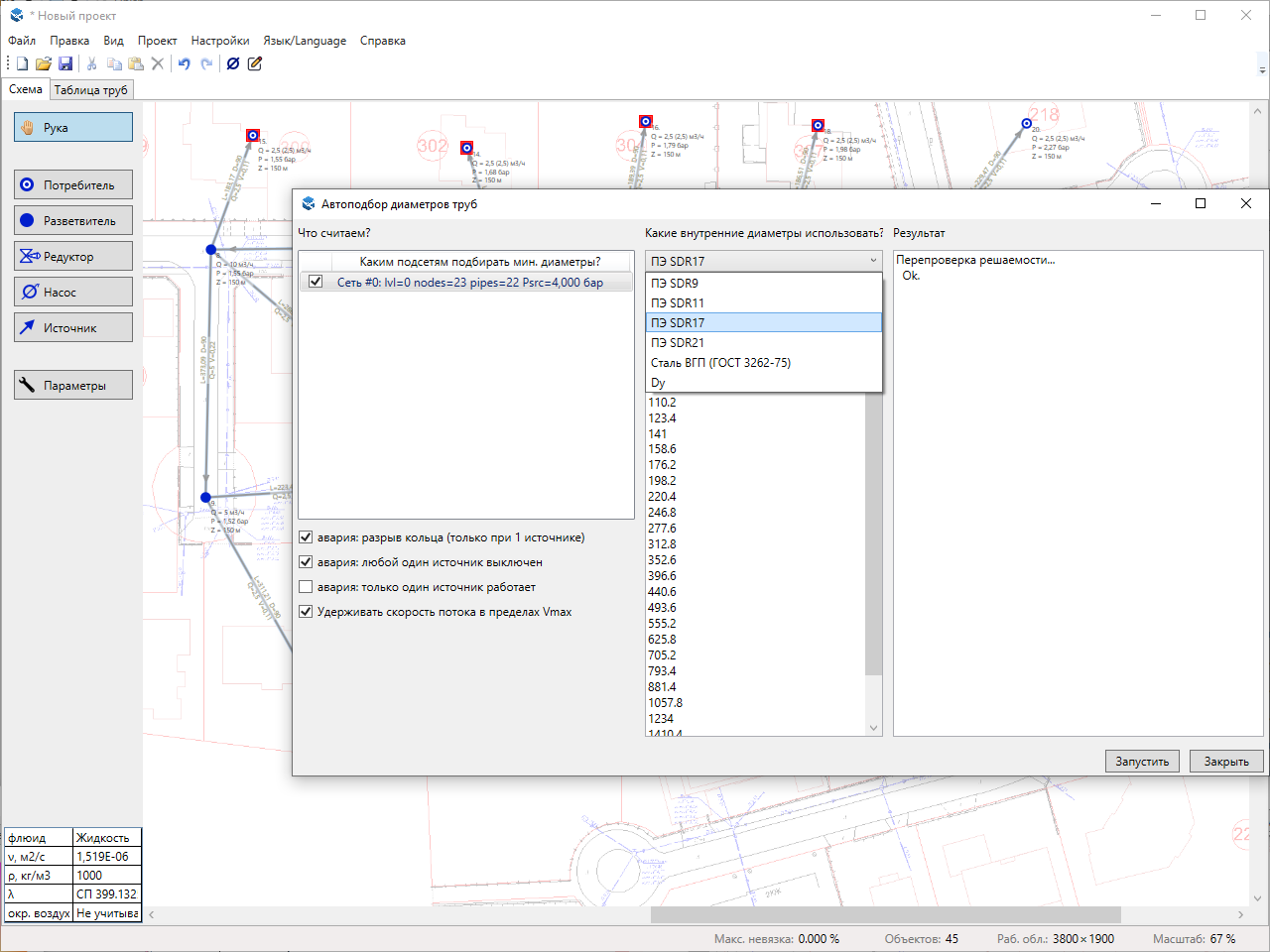Open the Настройки menu
Image resolution: width=1270 pixels, height=952 pixels.
220,41
